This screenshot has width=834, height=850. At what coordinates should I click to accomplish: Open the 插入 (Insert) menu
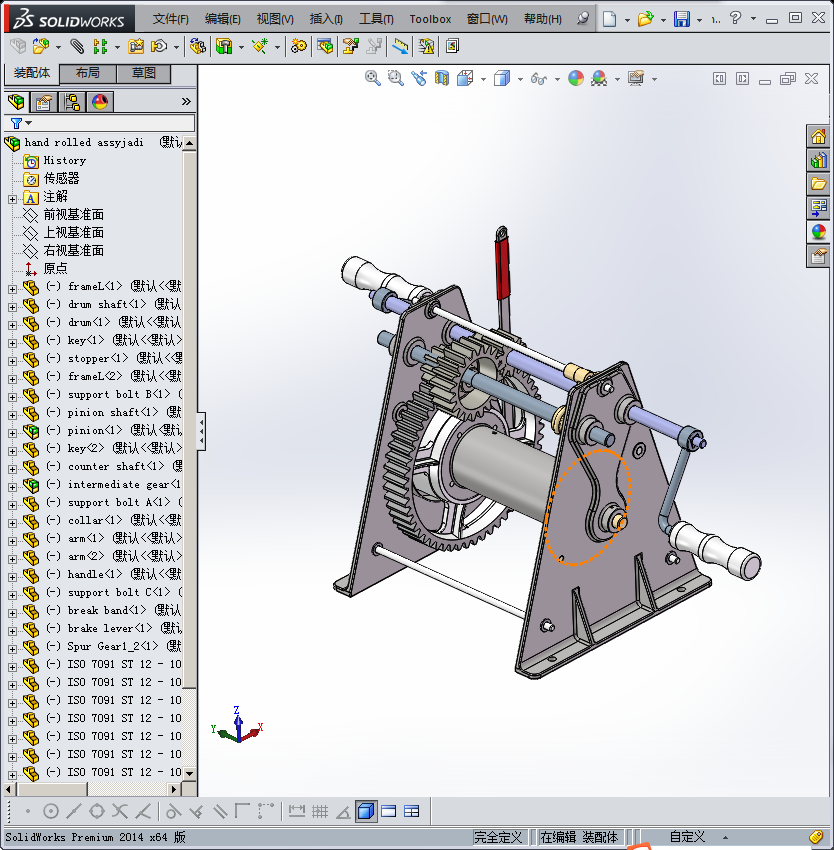pyautogui.click(x=326, y=19)
